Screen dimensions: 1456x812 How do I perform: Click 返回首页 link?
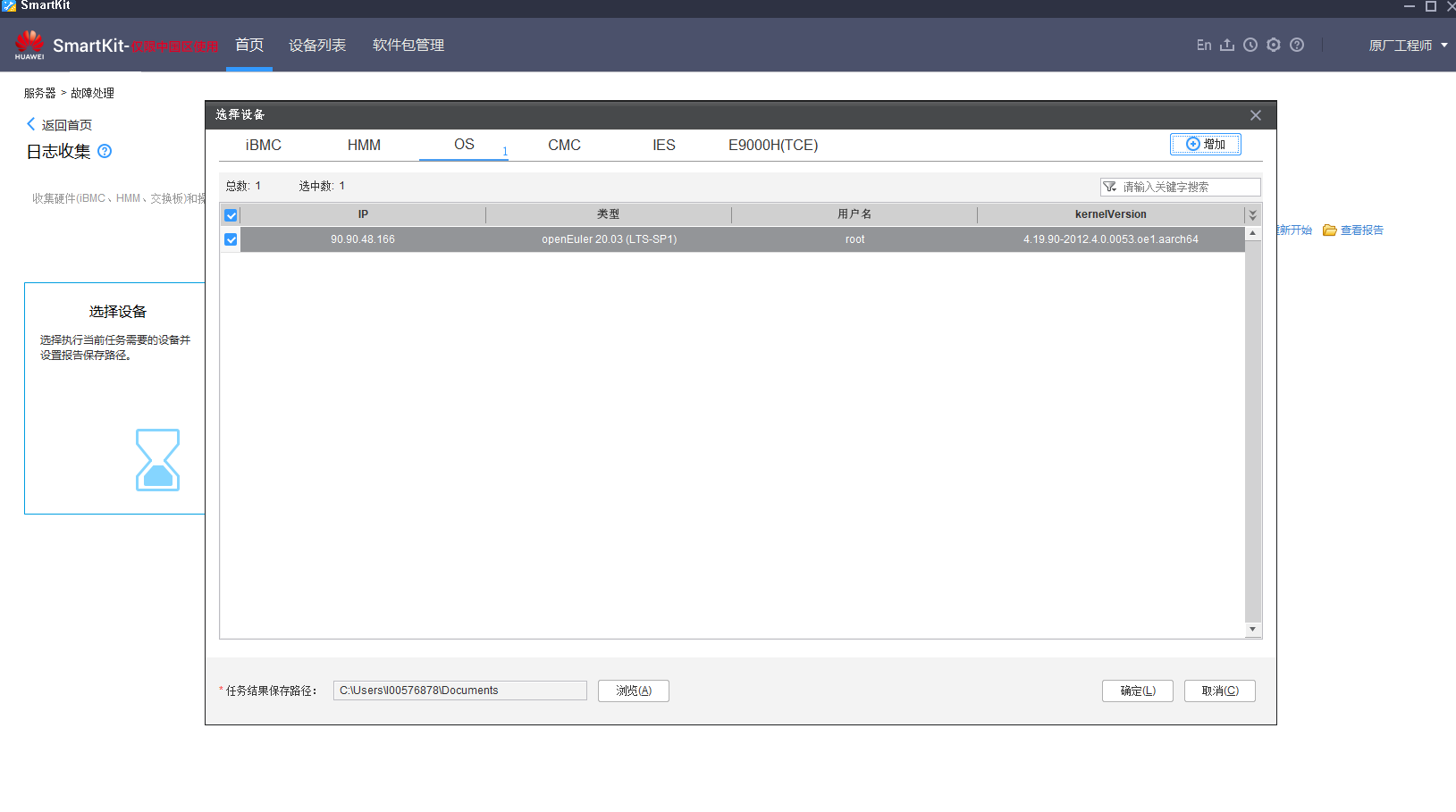click(x=67, y=125)
